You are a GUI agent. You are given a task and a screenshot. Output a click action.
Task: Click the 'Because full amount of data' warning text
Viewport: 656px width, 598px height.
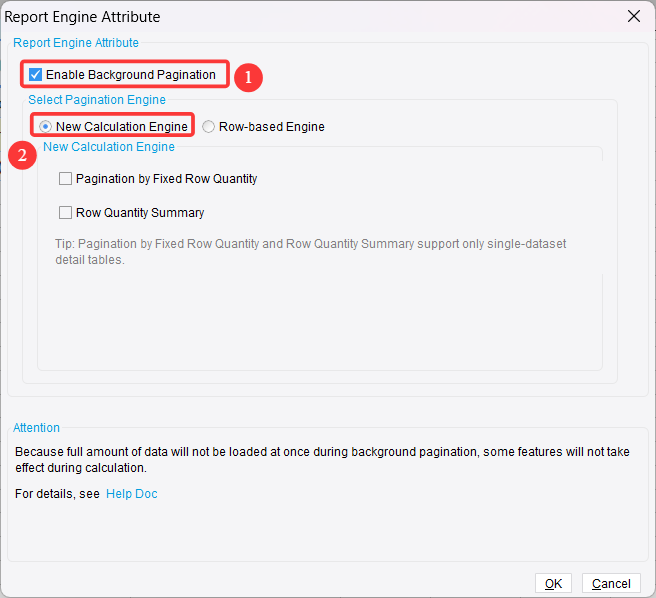[x=322, y=459]
